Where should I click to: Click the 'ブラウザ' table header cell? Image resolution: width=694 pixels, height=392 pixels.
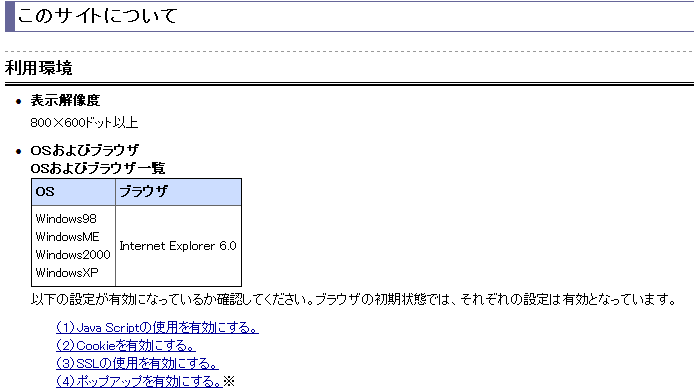(x=178, y=192)
